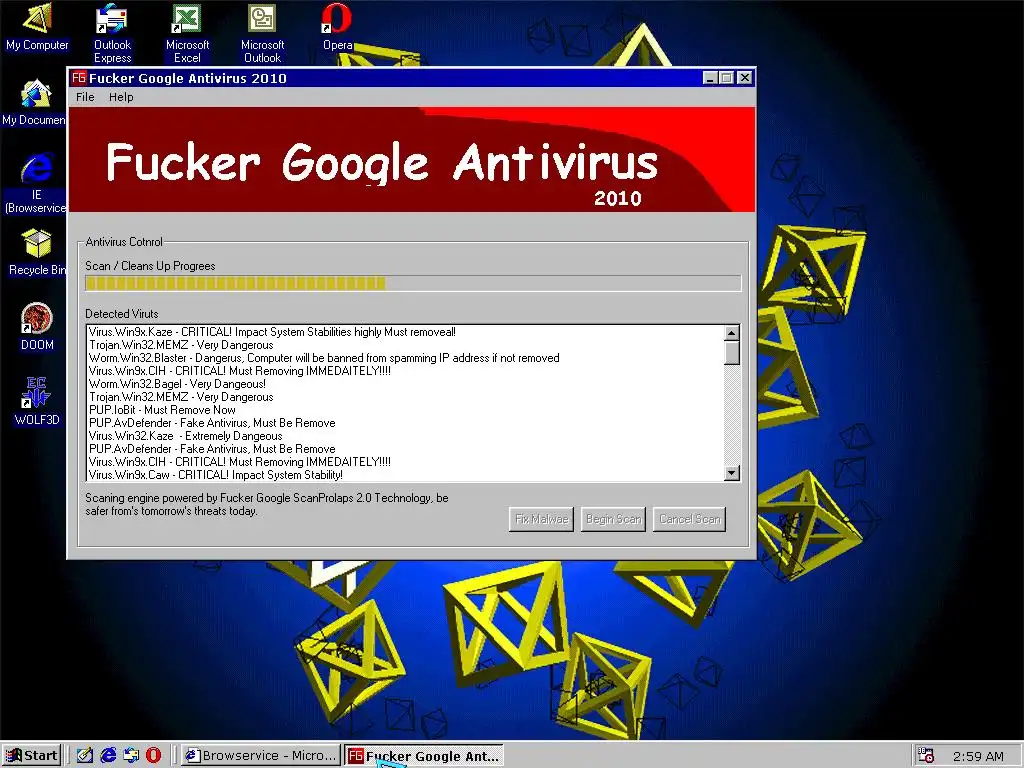Click the 2:59 AM taskbar clock
The height and width of the screenshot is (768, 1024).
point(978,756)
